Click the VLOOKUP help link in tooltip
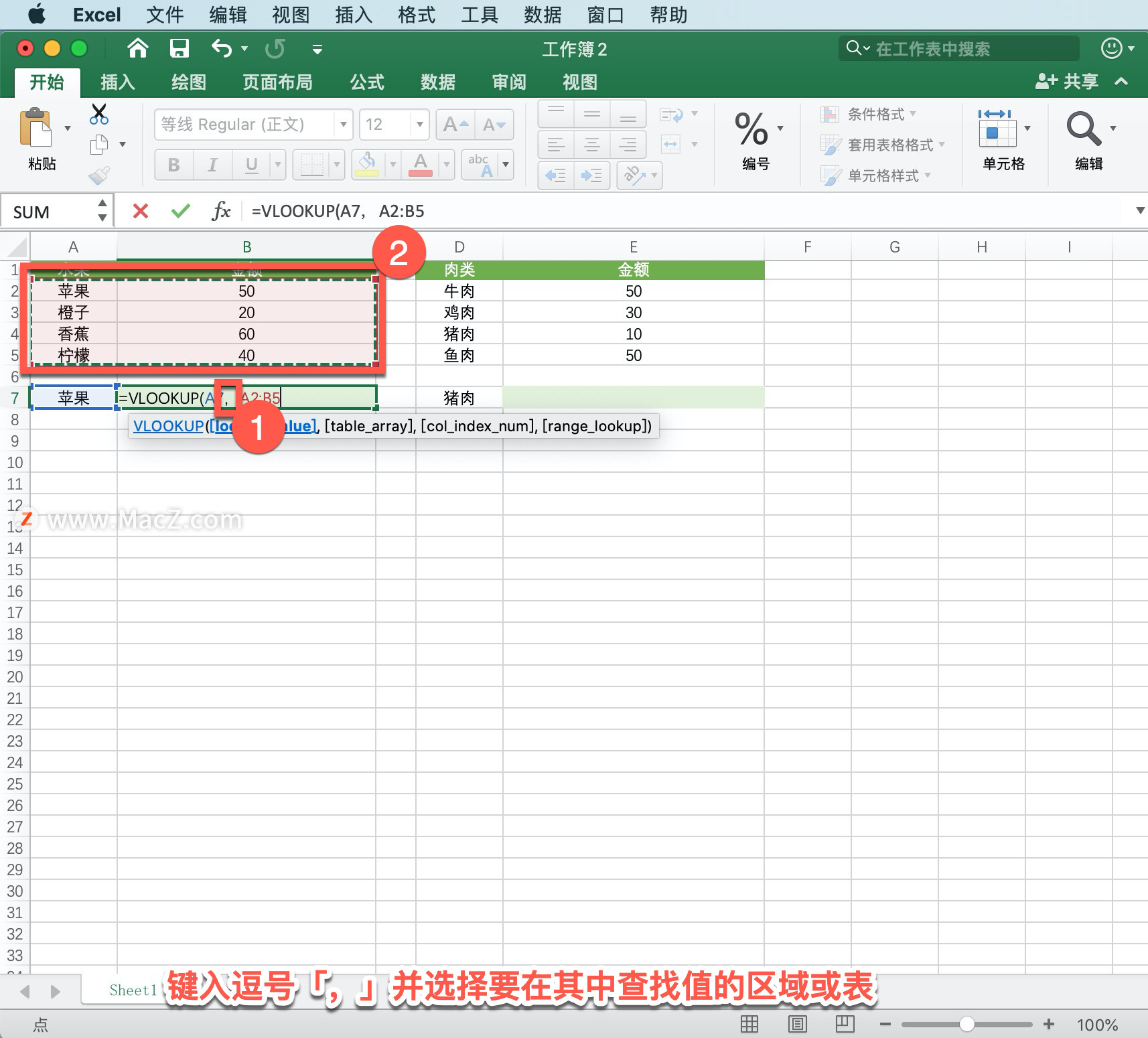This screenshot has width=1148, height=1038. point(169,426)
